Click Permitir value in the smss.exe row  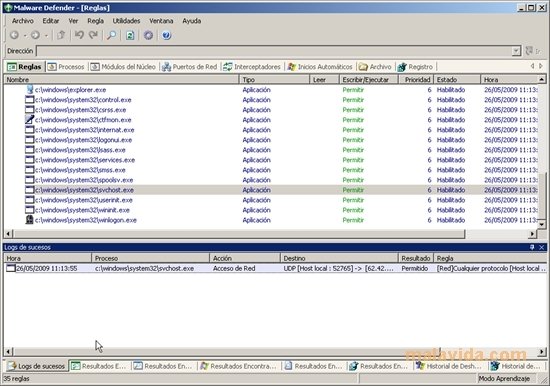[353, 170]
